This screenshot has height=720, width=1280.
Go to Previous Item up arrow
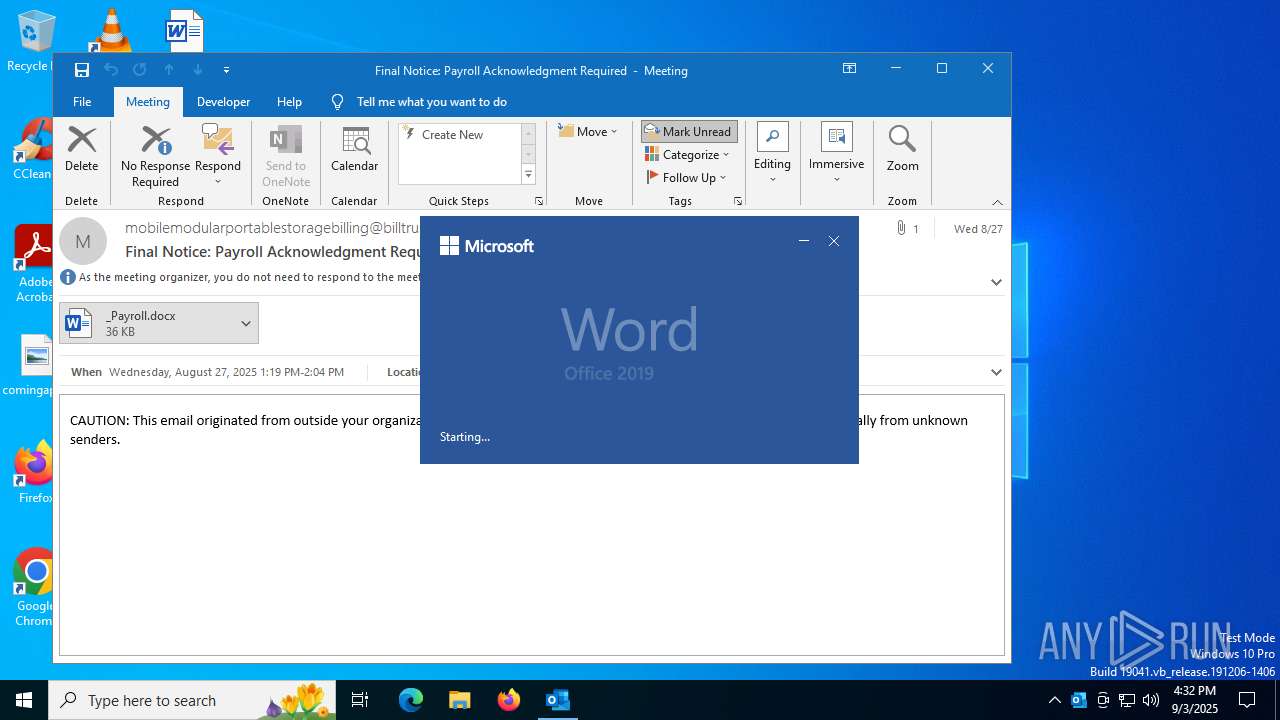(x=169, y=70)
